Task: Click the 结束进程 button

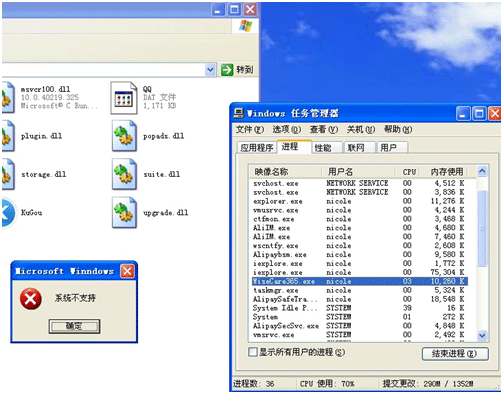Action: coord(455,354)
